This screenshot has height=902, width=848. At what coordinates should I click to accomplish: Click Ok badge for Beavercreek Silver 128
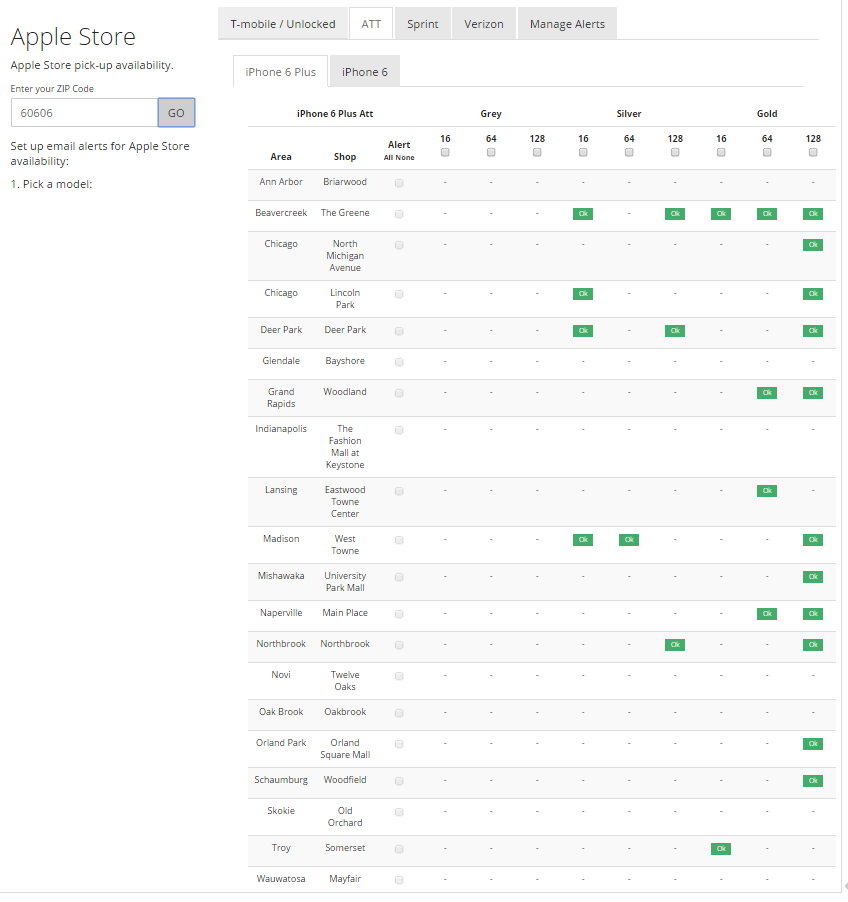point(675,214)
